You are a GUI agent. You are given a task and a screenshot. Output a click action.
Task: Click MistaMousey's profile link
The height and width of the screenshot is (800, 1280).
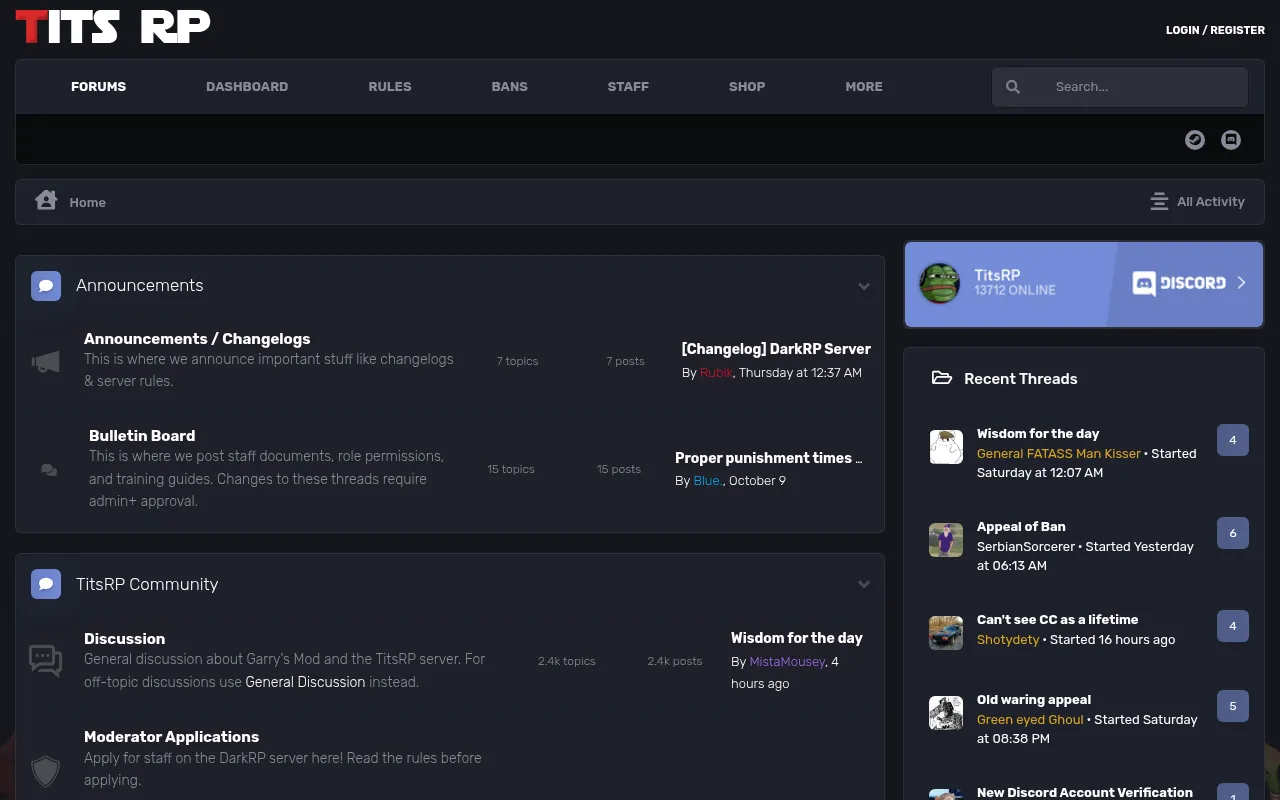pos(787,662)
